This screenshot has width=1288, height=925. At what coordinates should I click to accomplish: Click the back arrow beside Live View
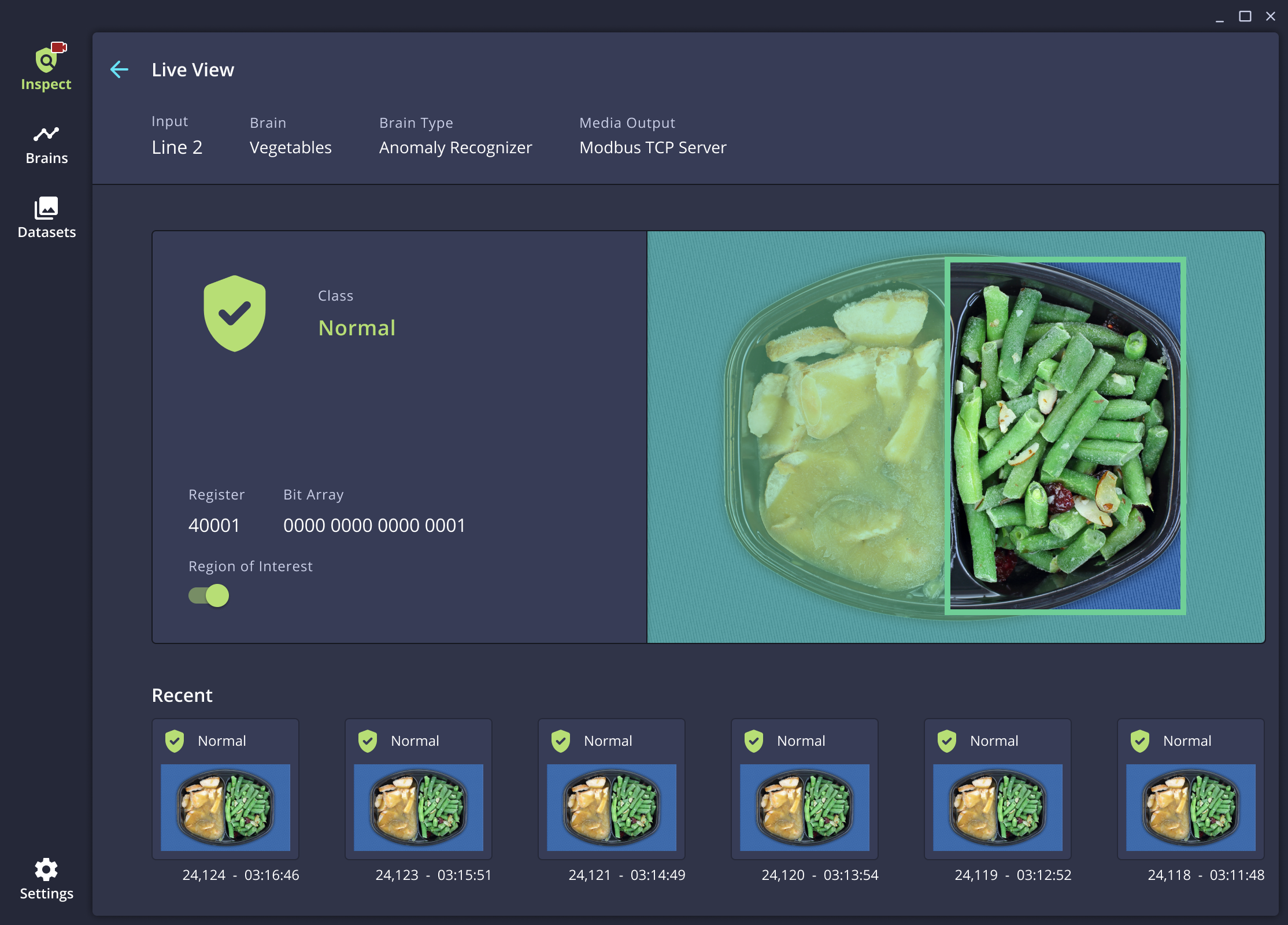point(120,69)
